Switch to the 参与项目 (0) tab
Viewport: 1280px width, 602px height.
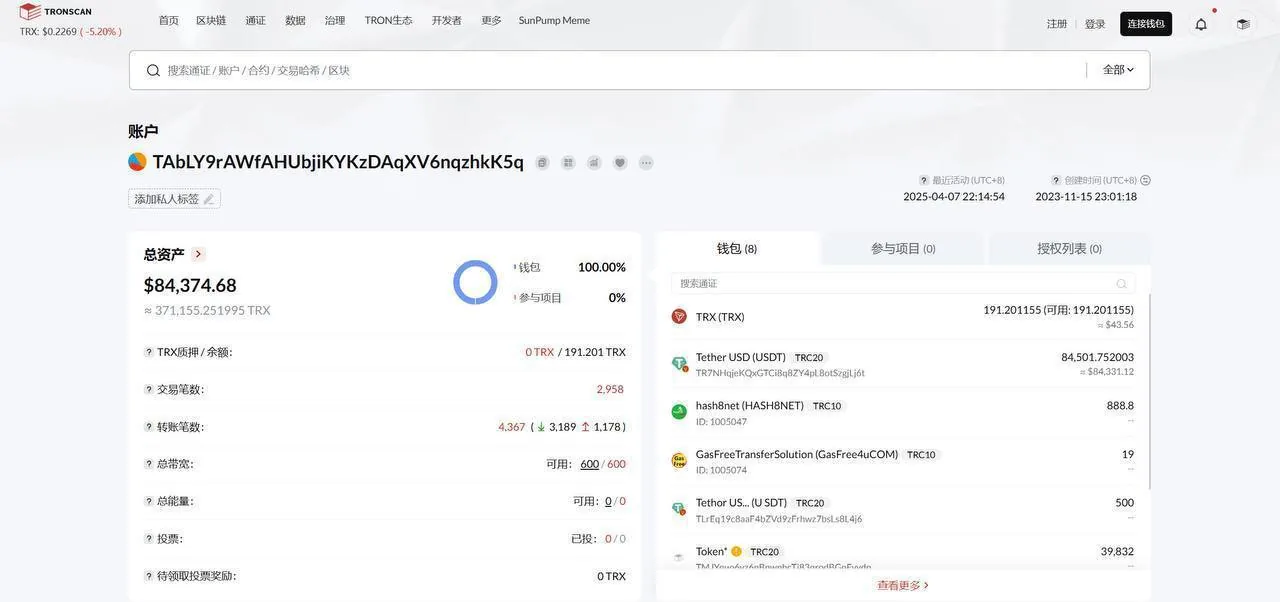tap(903, 248)
